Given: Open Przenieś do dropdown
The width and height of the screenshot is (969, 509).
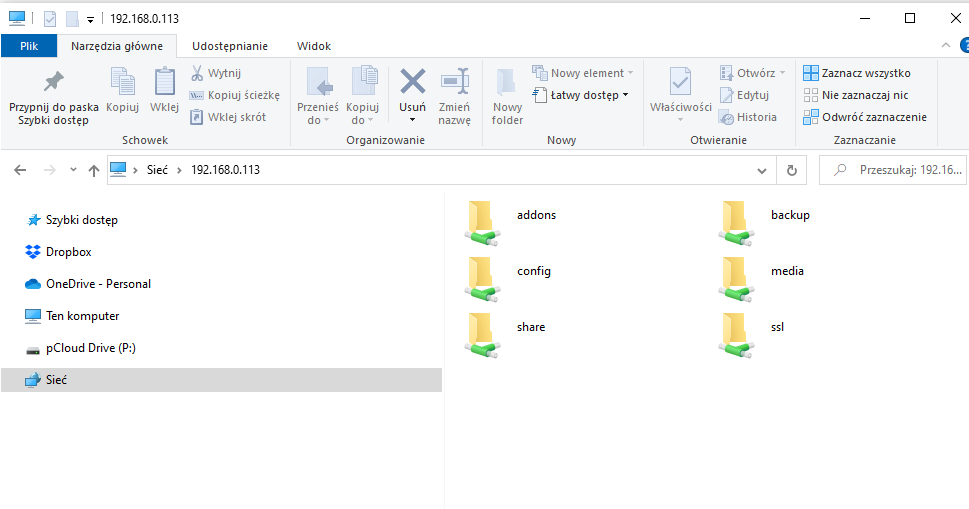Looking at the screenshot, I should [x=318, y=96].
